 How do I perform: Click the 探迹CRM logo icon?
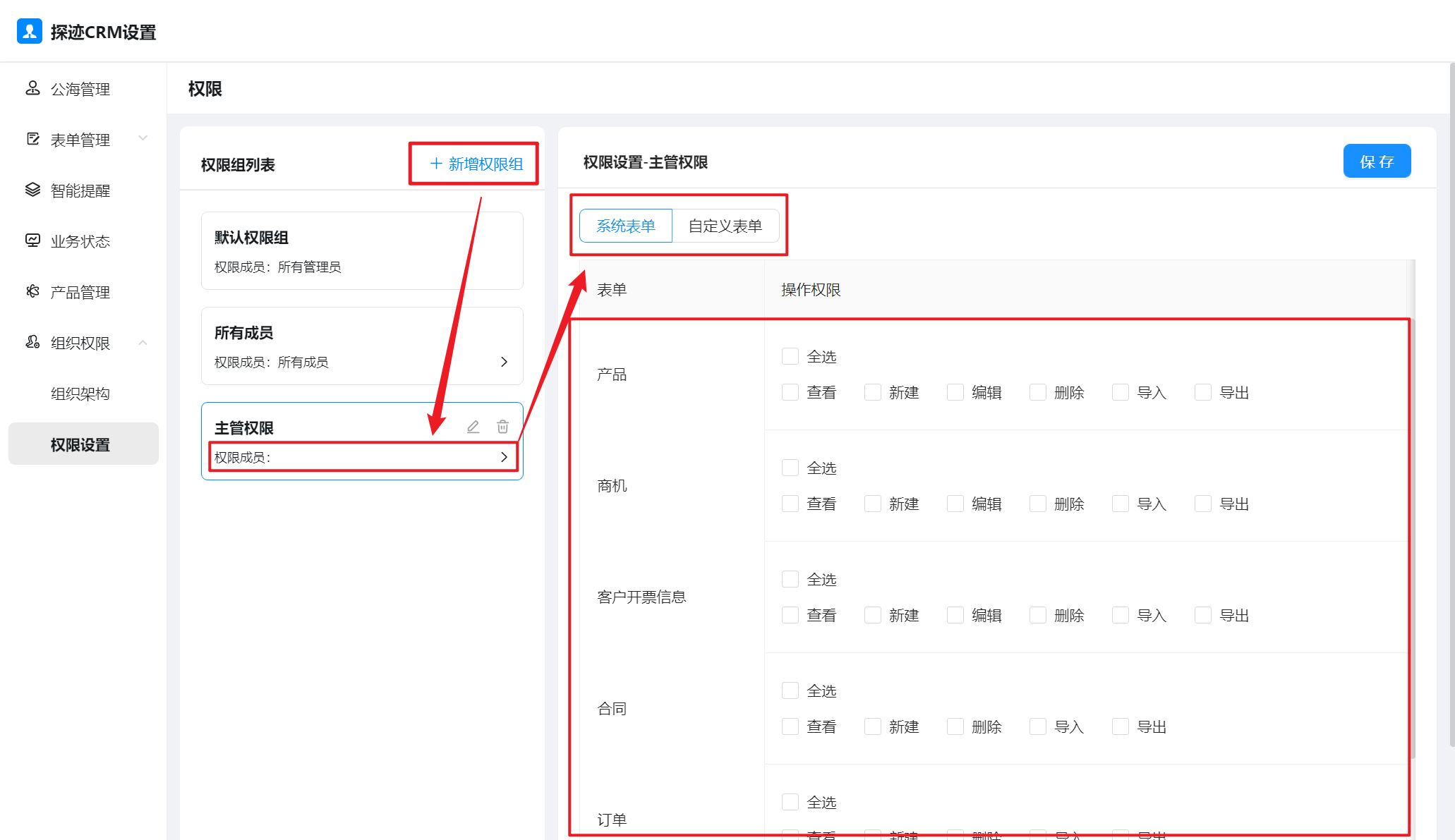[29, 32]
